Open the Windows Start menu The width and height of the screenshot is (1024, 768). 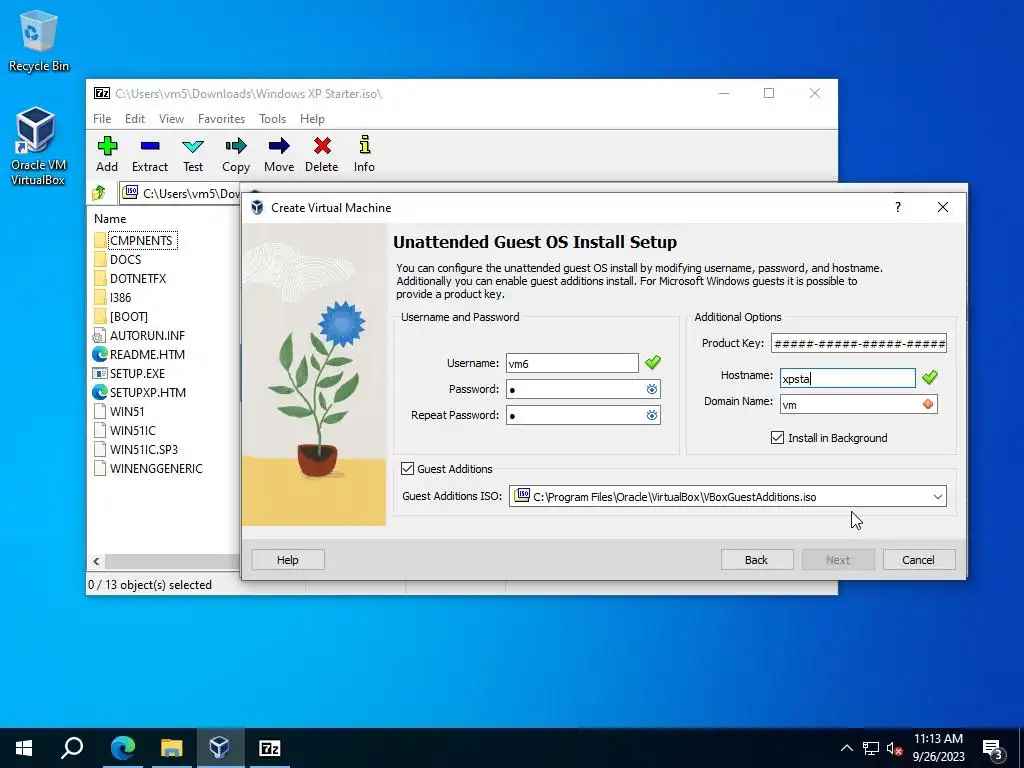pyautogui.click(x=24, y=748)
